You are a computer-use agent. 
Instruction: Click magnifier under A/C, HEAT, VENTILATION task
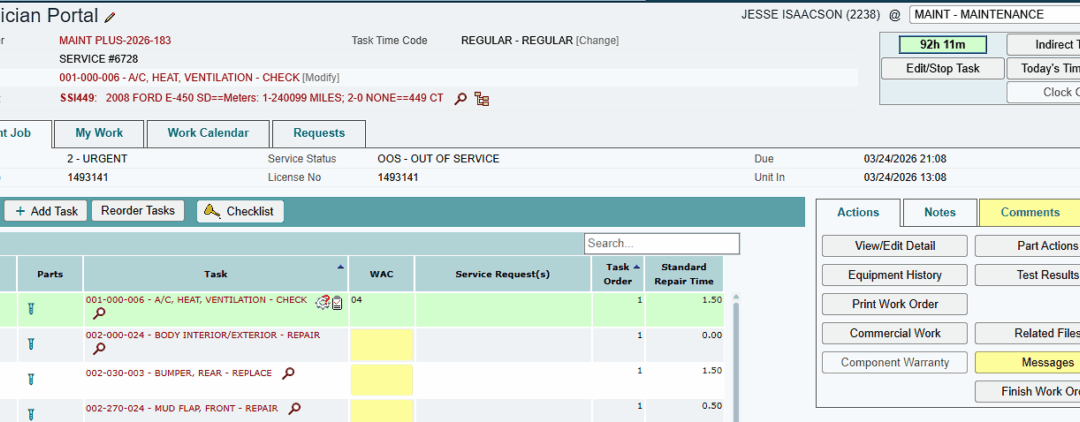point(99,314)
